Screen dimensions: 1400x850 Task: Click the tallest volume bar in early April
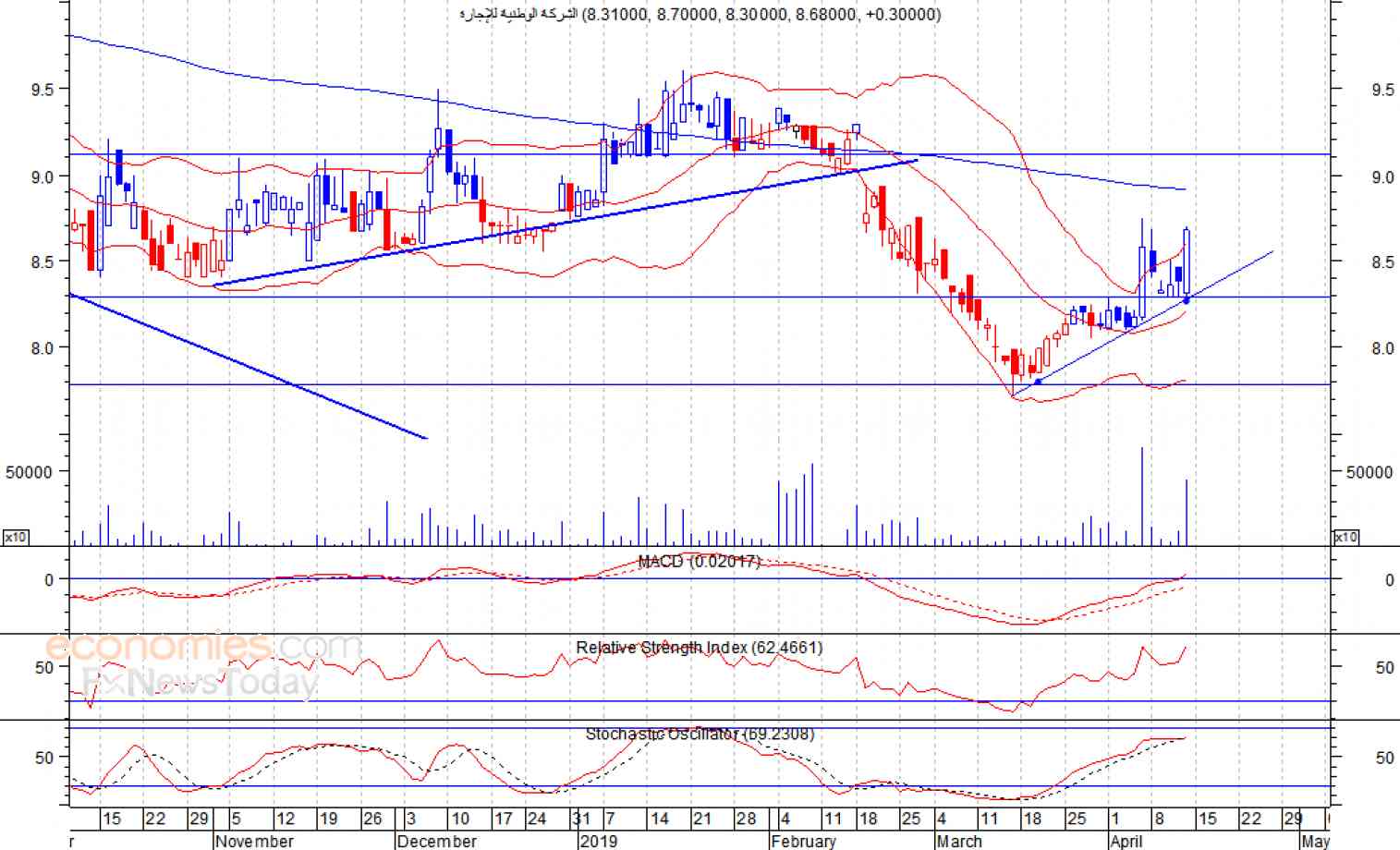click(x=1142, y=496)
